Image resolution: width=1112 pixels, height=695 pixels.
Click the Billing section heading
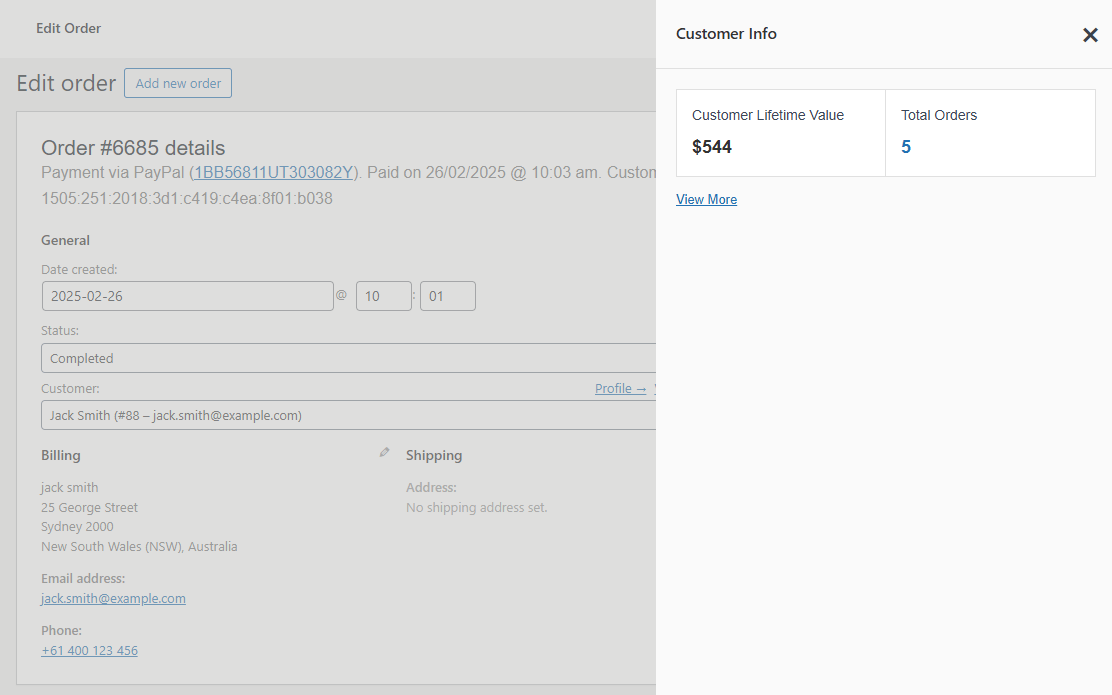[61, 455]
